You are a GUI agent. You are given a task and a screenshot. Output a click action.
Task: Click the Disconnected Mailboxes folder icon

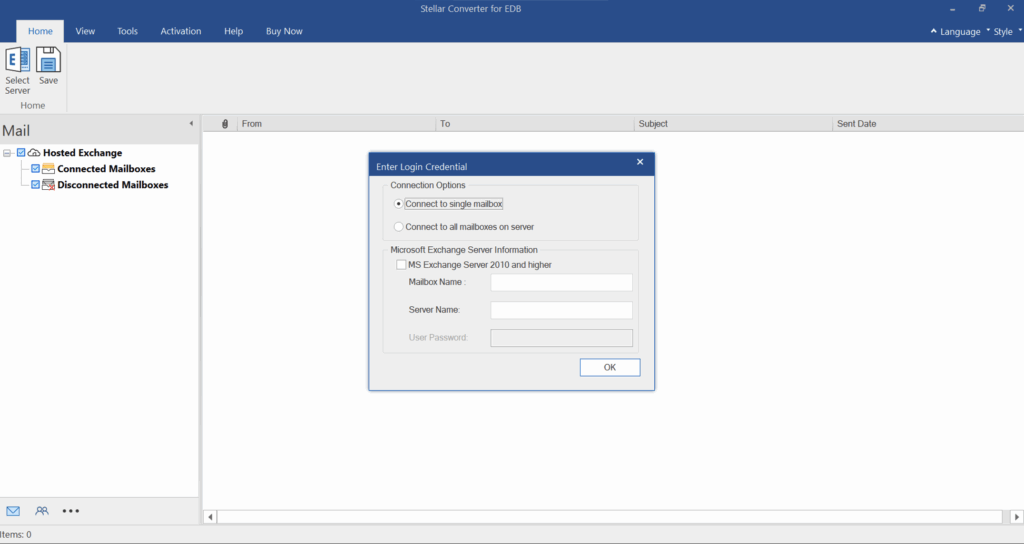pyautogui.click(x=48, y=185)
